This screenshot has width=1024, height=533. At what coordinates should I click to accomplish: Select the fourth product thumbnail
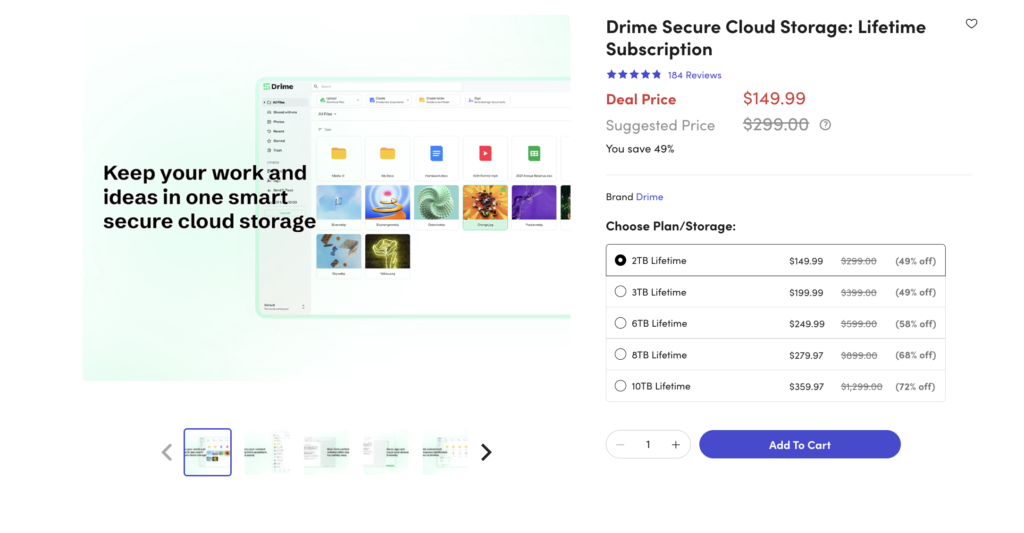pos(386,452)
